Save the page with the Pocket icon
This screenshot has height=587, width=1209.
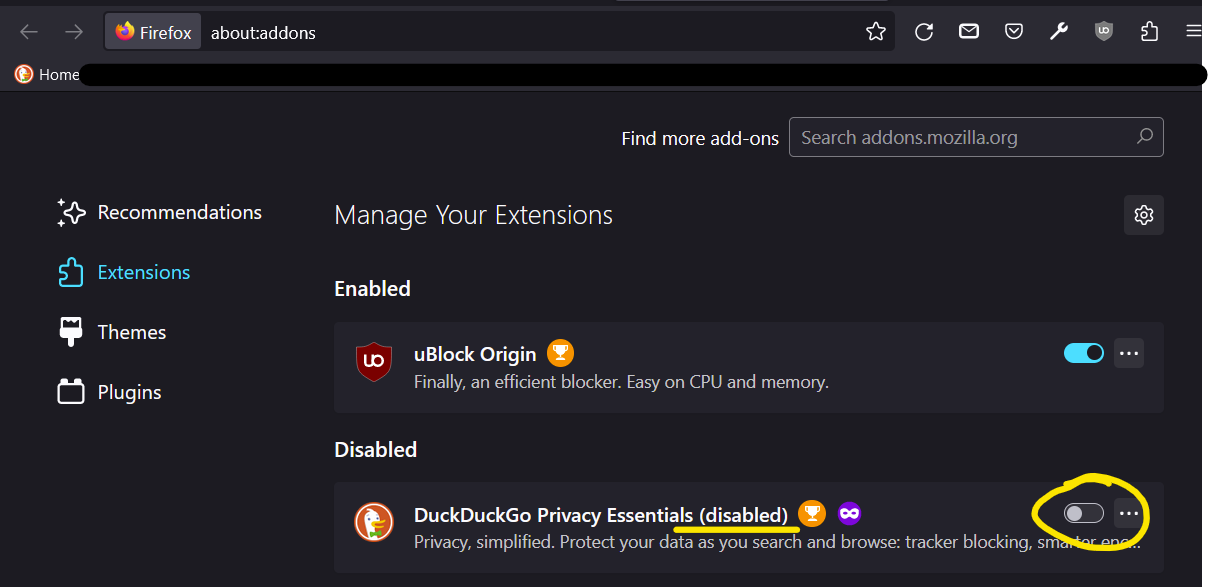(x=1013, y=31)
